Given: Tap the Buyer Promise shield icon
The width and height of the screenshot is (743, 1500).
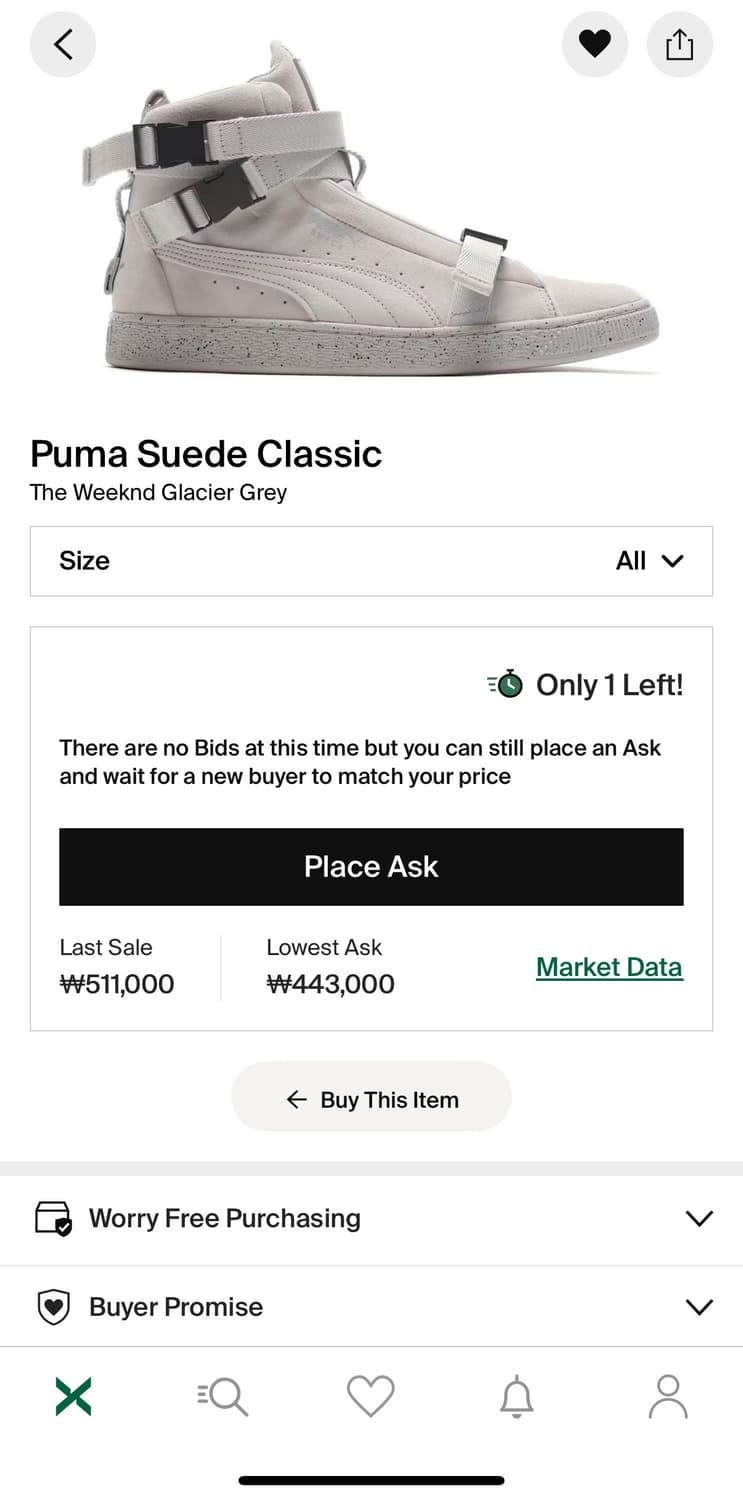Looking at the screenshot, I should (53, 1307).
